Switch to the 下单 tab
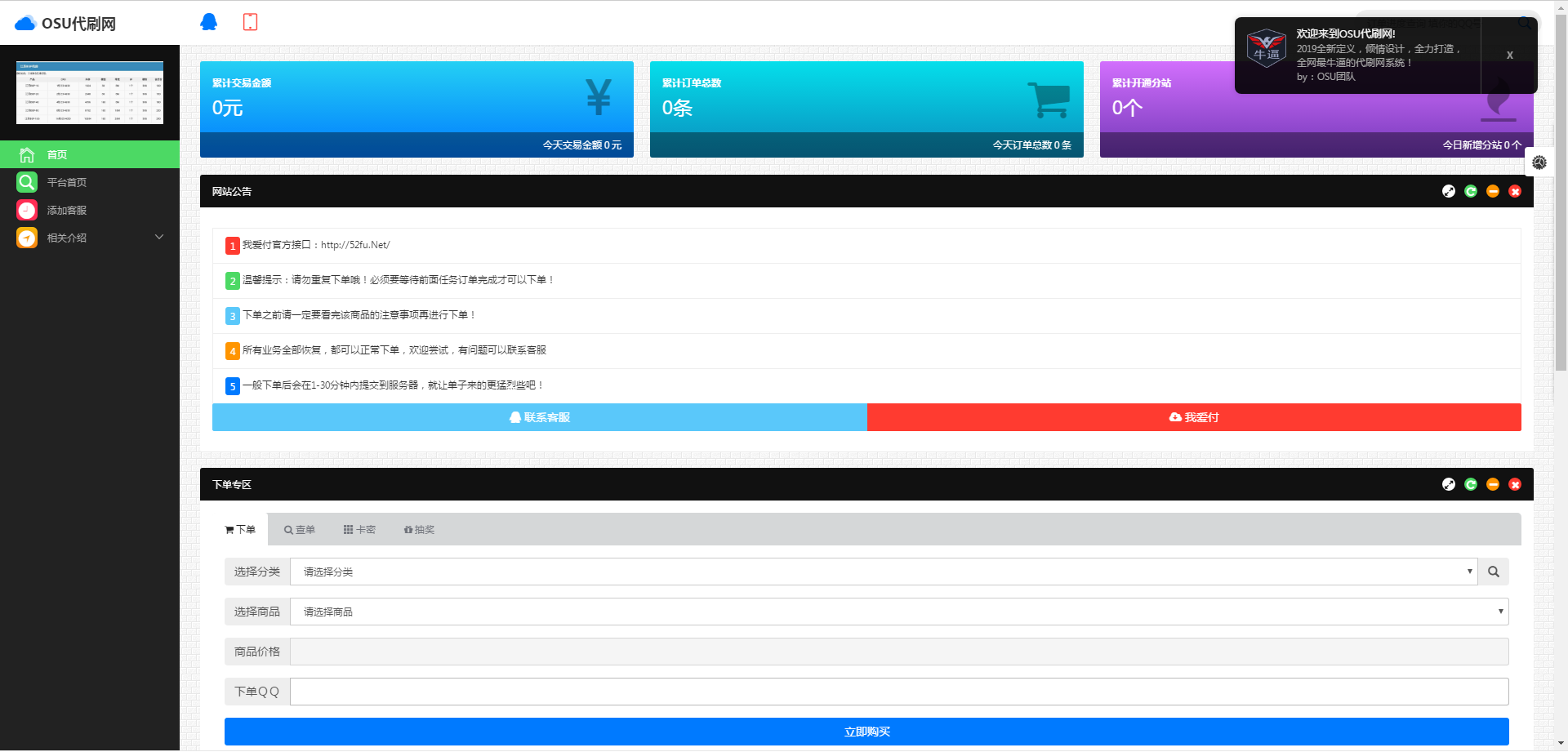This screenshot has width=1568, height=752. tap(240, 530)
